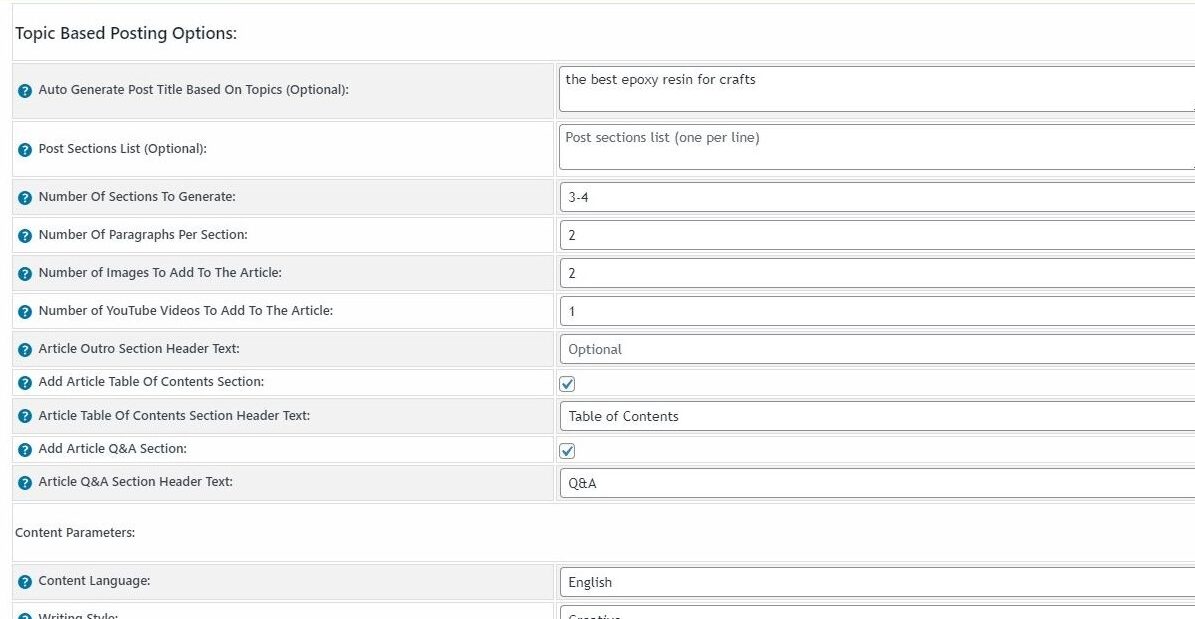This screenshot has width=1195, height=619.
Task: Click help icon for Number Of Paragraphs Per Section
Action: pos(25,236)
